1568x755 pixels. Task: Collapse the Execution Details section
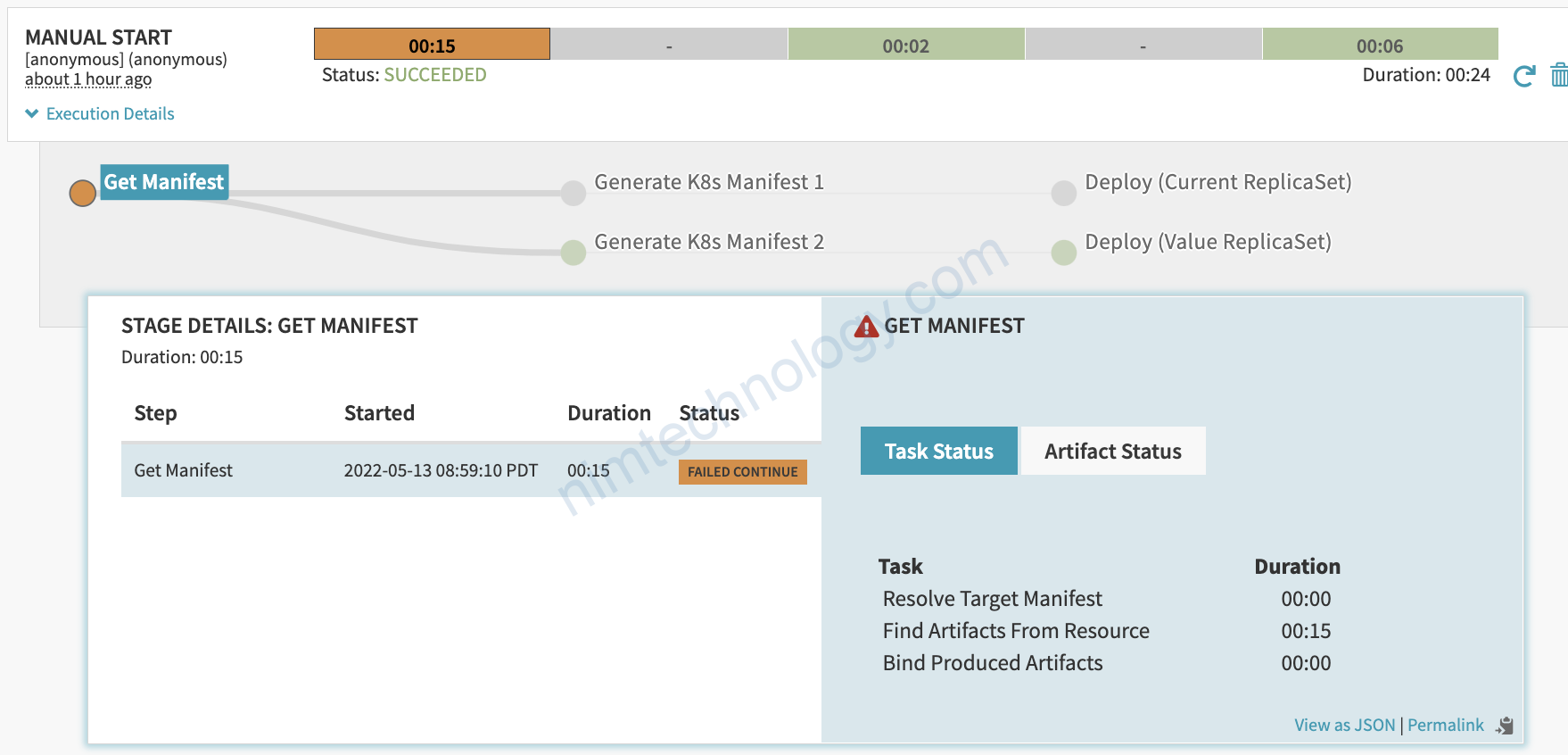[x=100, y=114]
